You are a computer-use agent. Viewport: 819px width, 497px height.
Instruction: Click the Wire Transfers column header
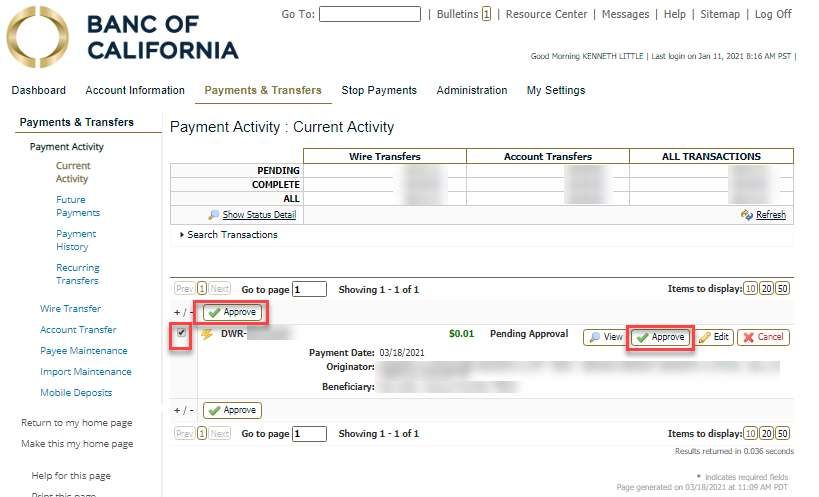pyautogui.click(x=385, y=156)
